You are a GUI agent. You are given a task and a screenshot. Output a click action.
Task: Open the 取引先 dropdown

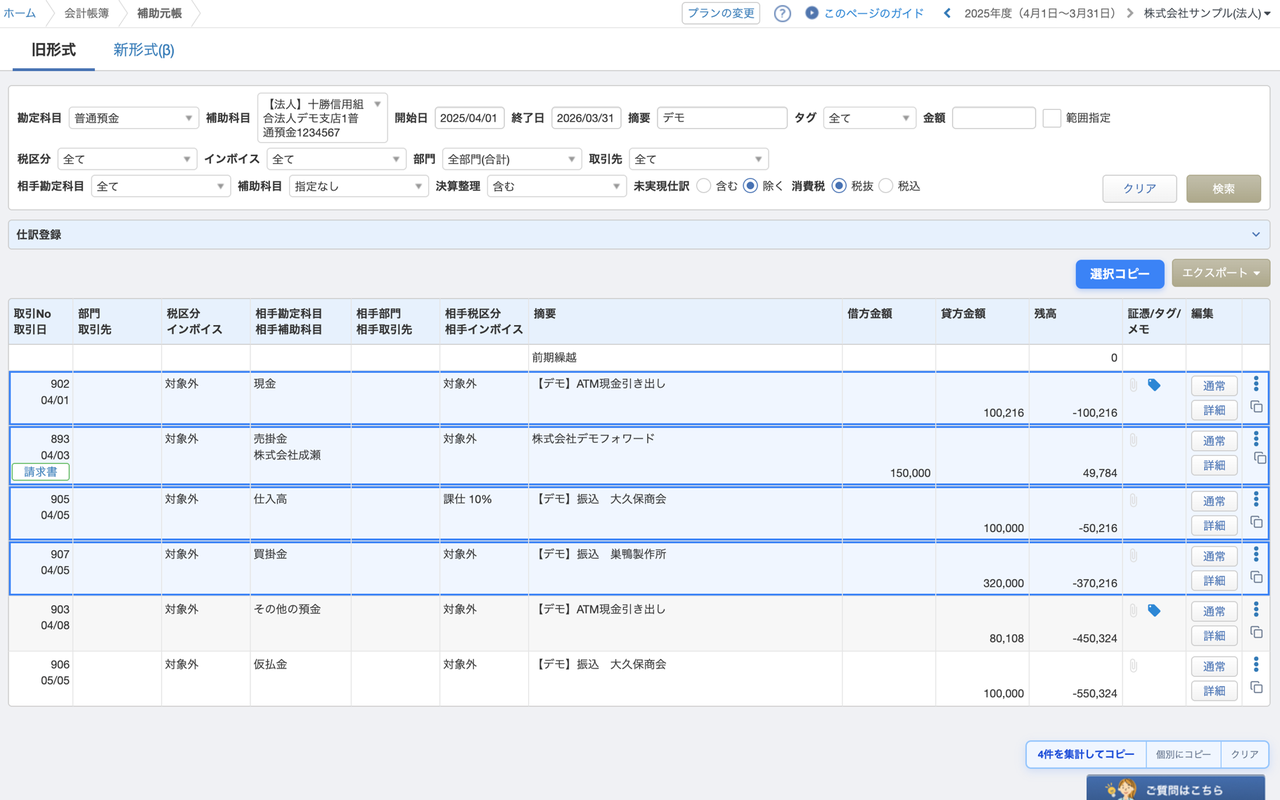(x=698, y=159)
